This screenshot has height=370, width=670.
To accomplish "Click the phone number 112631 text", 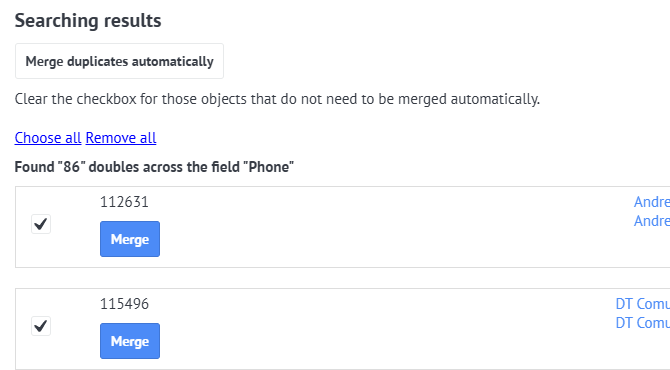I will 124,202.
